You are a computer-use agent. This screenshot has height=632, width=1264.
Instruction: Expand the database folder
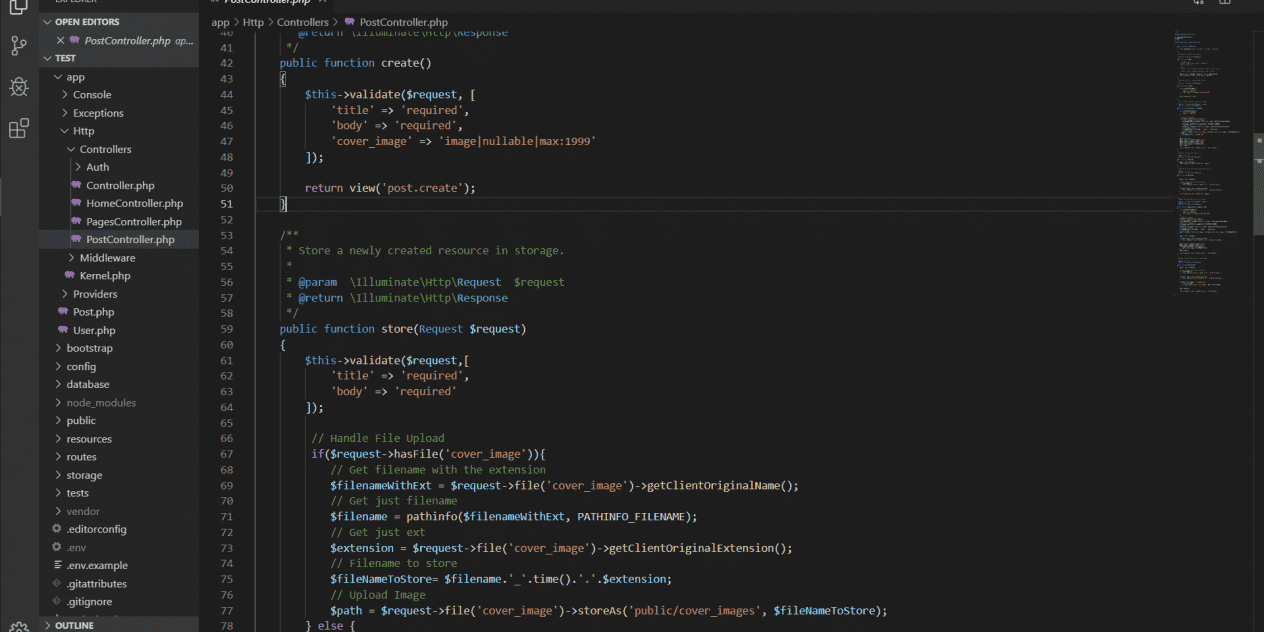[x=58, y=384]
